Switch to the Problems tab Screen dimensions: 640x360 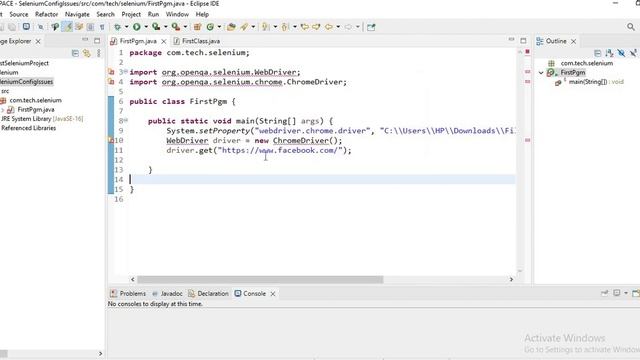[x=128, y=293]
